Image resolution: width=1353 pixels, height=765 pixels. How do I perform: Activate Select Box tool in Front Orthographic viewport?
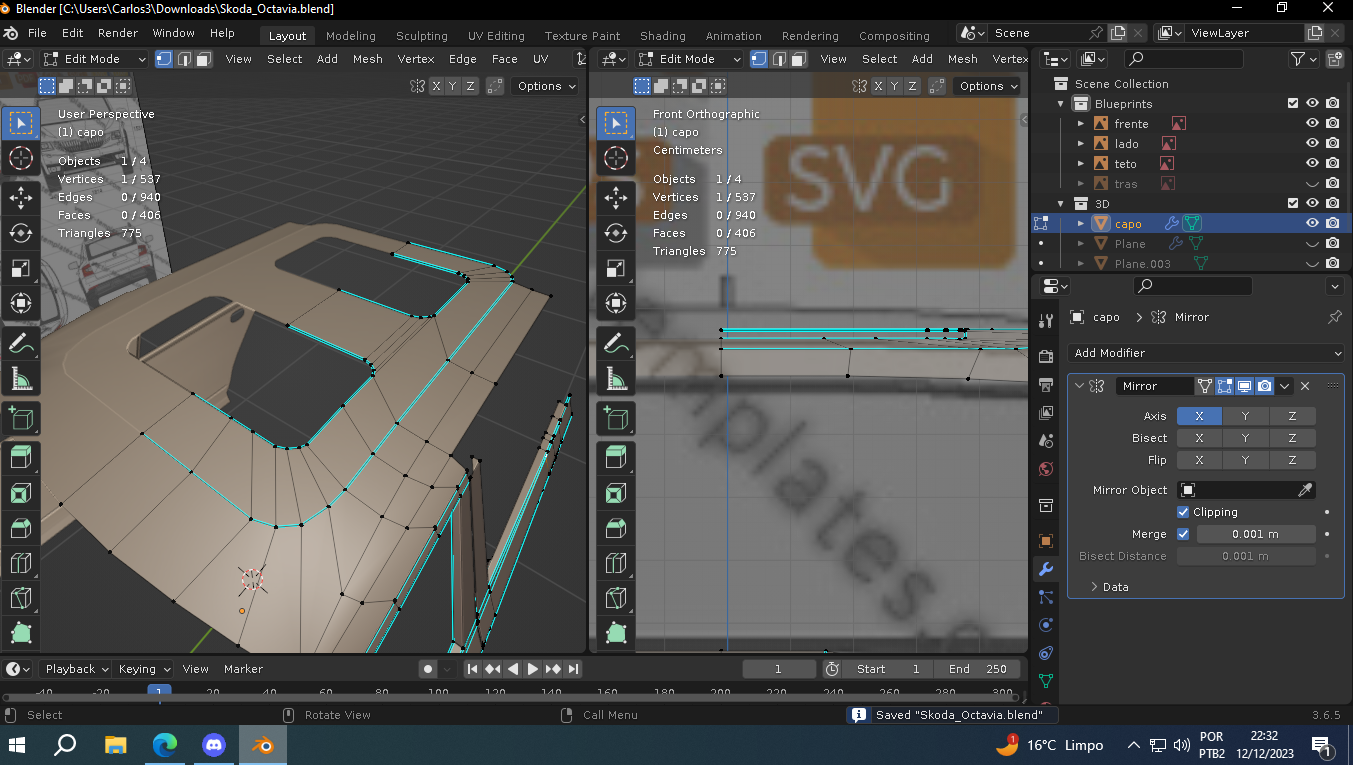click(616, 123)
